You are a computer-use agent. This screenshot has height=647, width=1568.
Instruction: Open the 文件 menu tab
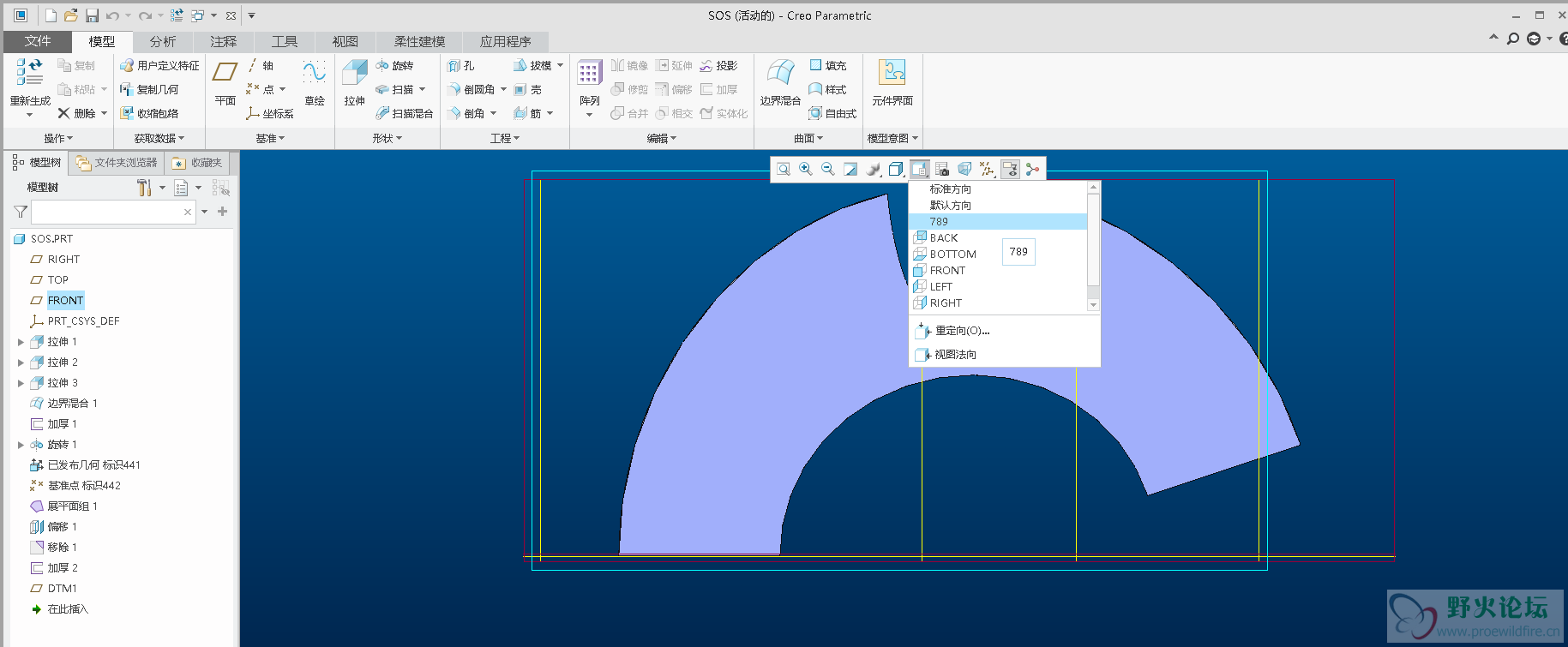pyautogui.click(x=38, y=41)
